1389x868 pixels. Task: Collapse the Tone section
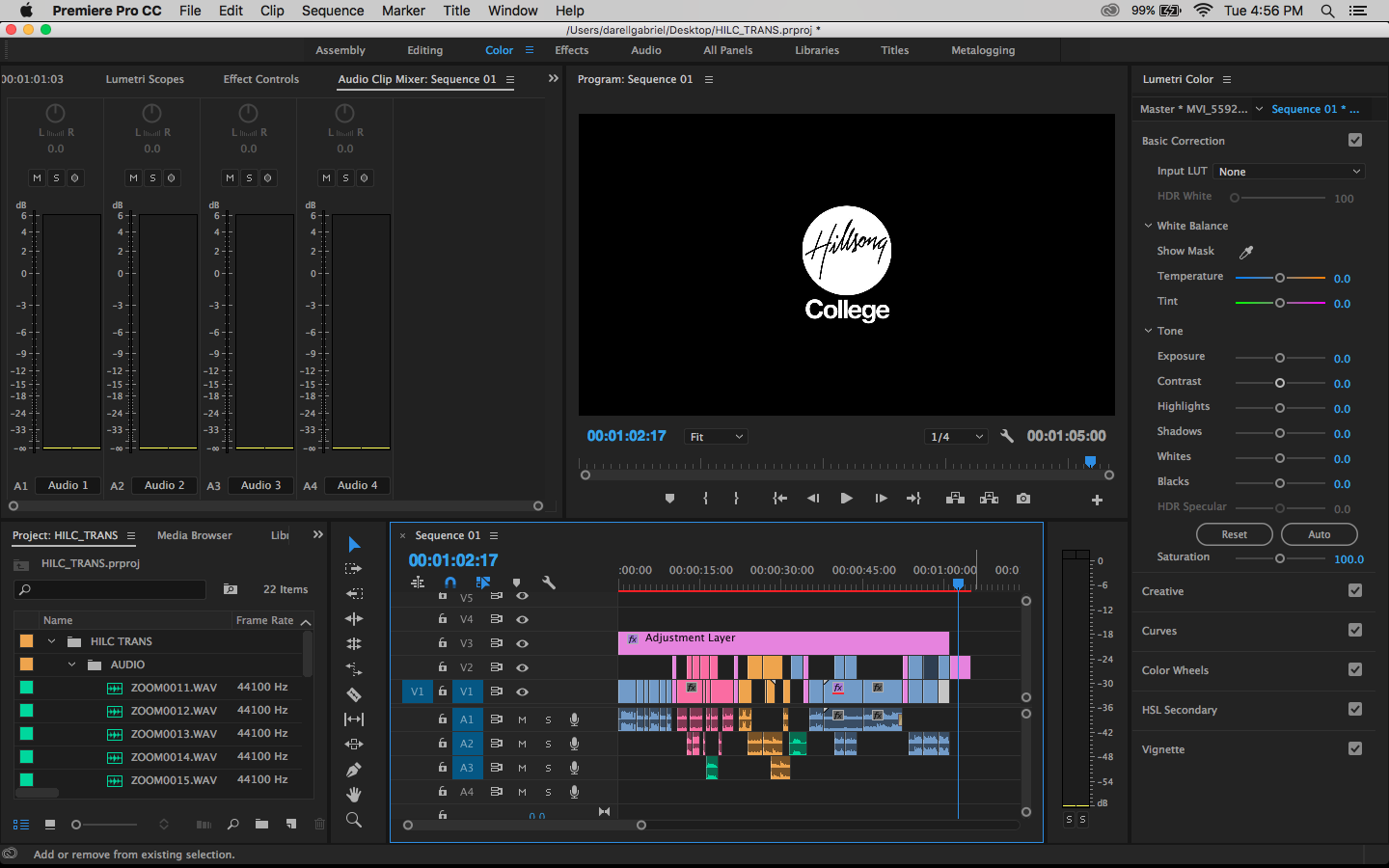click(1149, 331)
